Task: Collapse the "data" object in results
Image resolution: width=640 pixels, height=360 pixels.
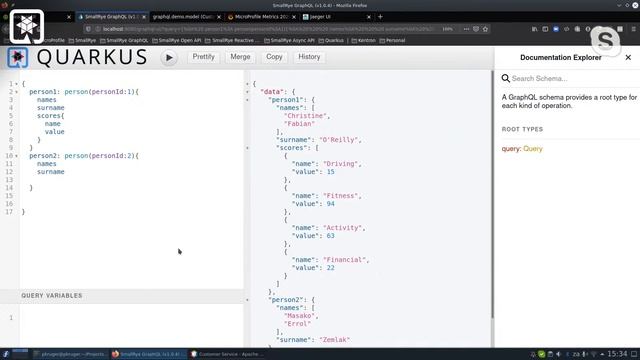Action: [247, 92]
